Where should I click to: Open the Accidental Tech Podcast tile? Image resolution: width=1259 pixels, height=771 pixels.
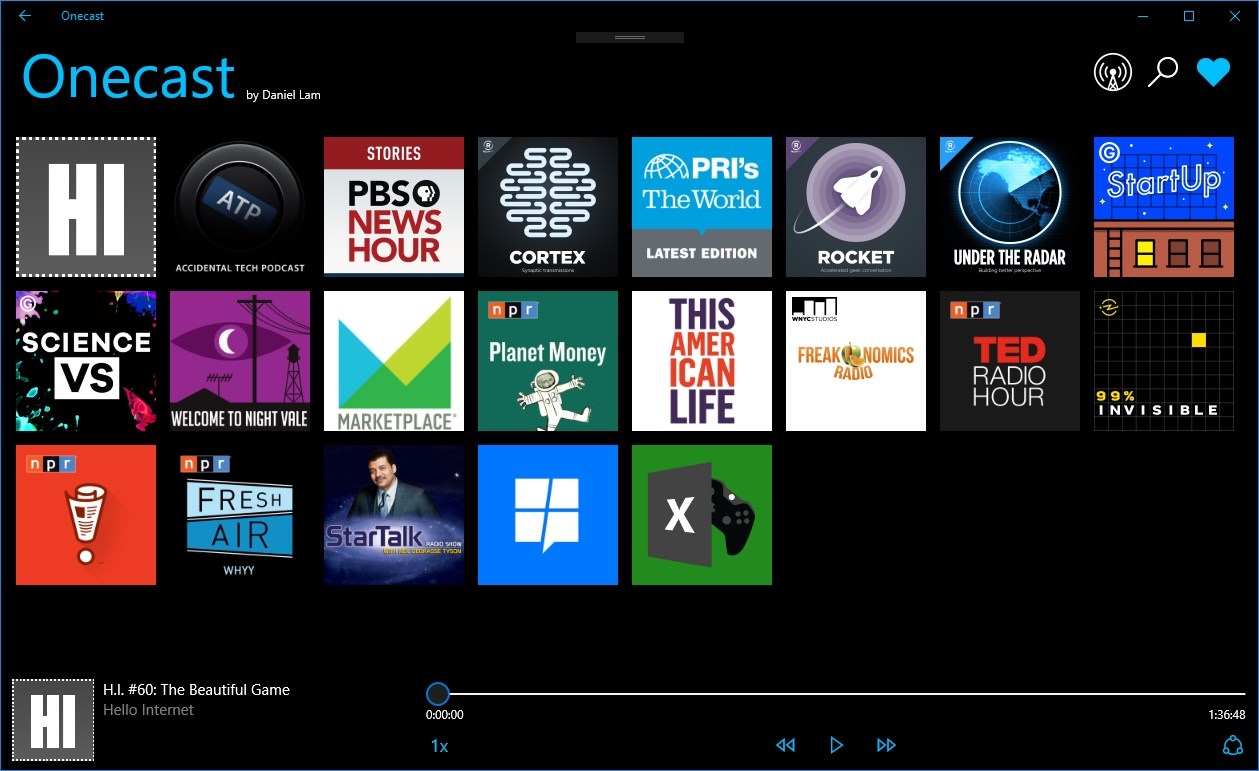pyautogui.click(x=240, y=207)
